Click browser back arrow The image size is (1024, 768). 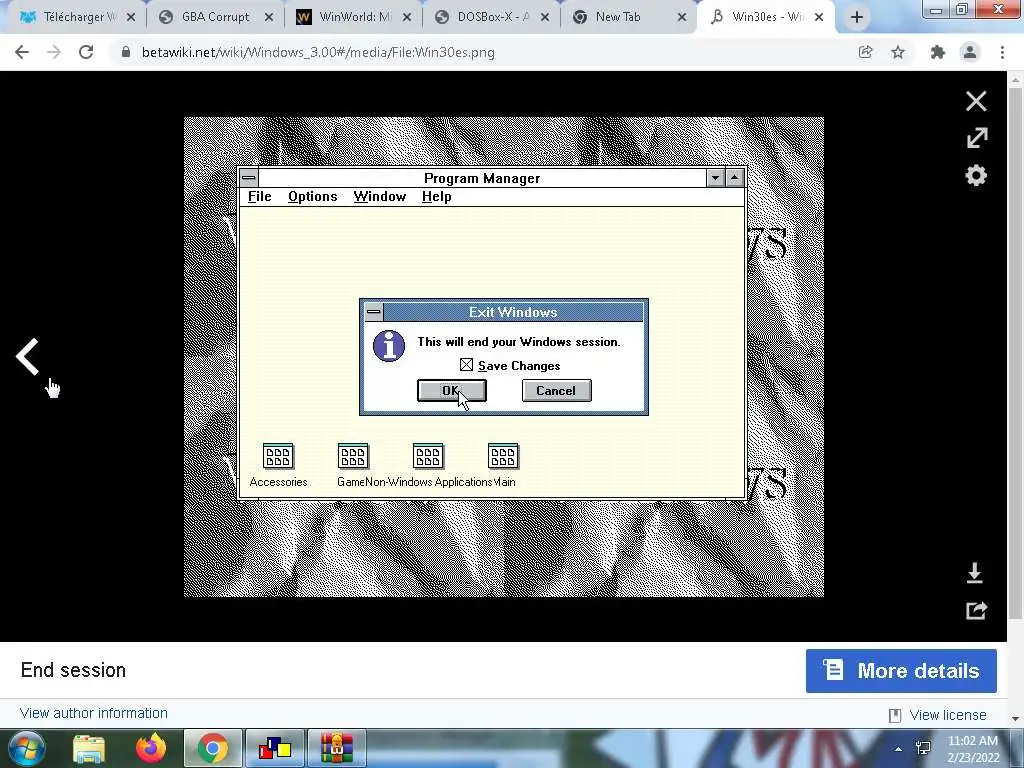(22, 52)
